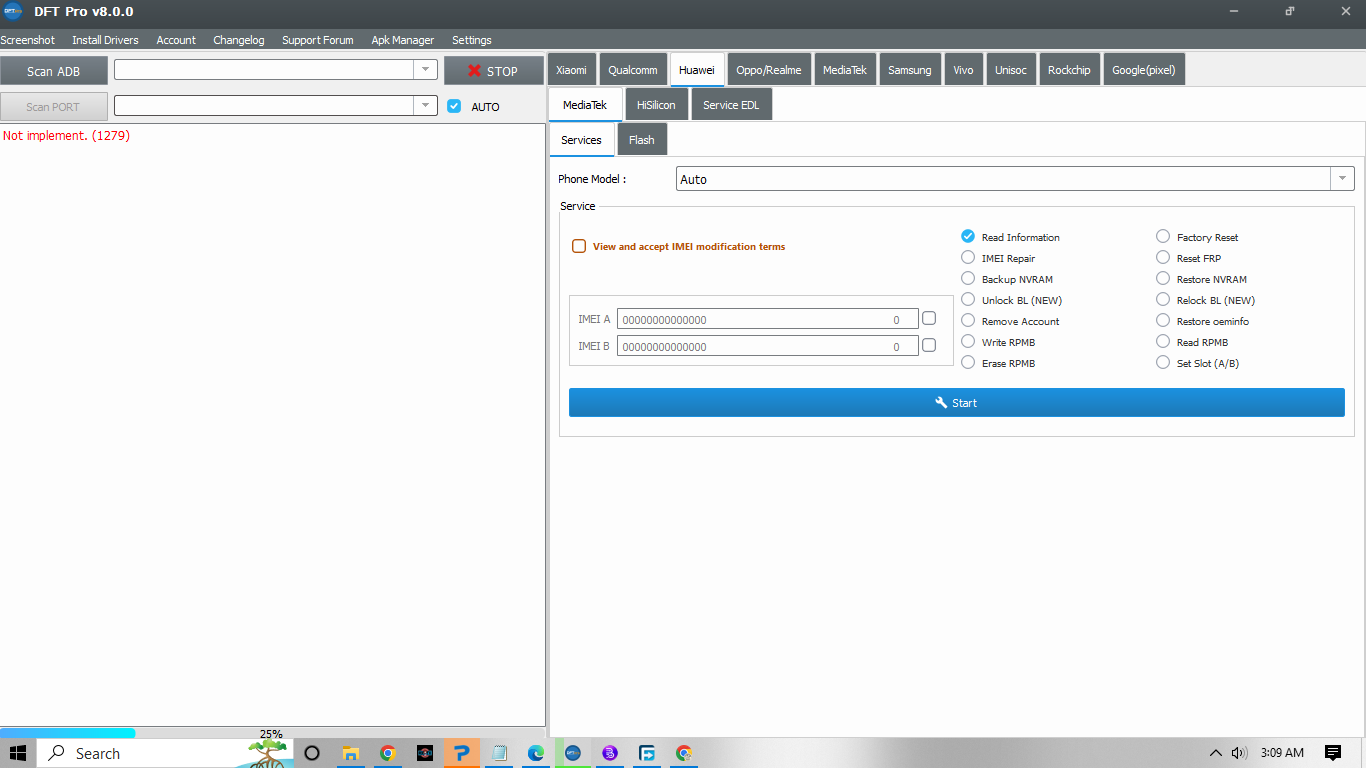Click the DFT Pro logo in the title bar
The image size is (1366, 768).
(13, 12)
